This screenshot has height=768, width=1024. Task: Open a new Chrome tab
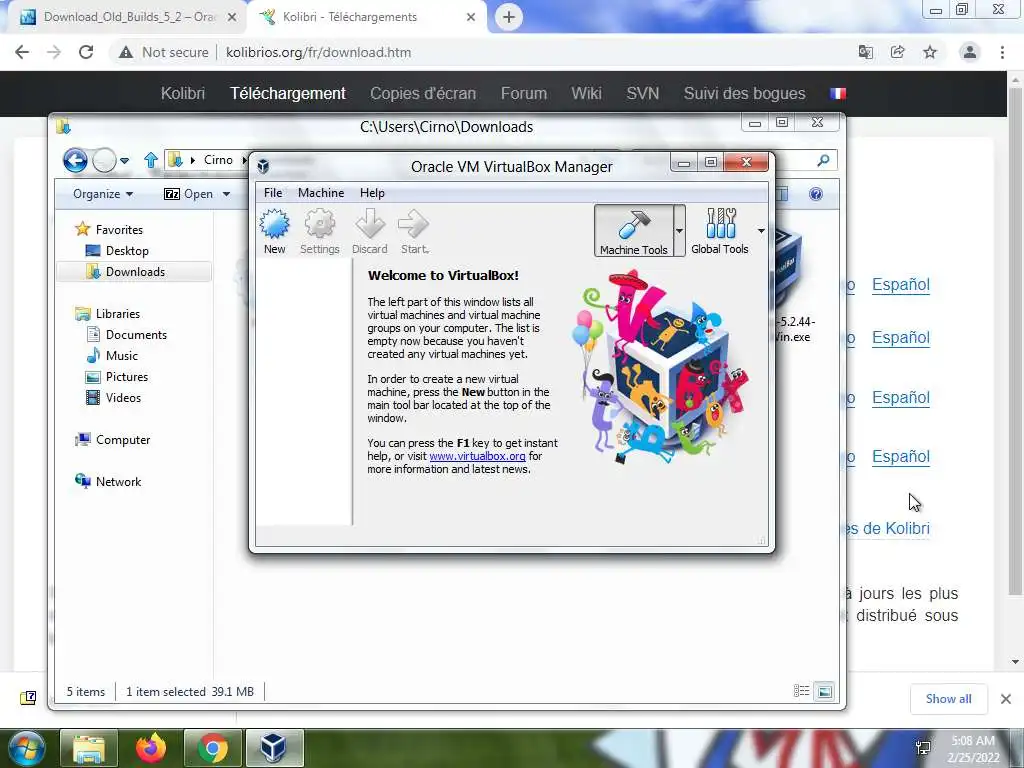pyautogui.click(x=509, y=17)
